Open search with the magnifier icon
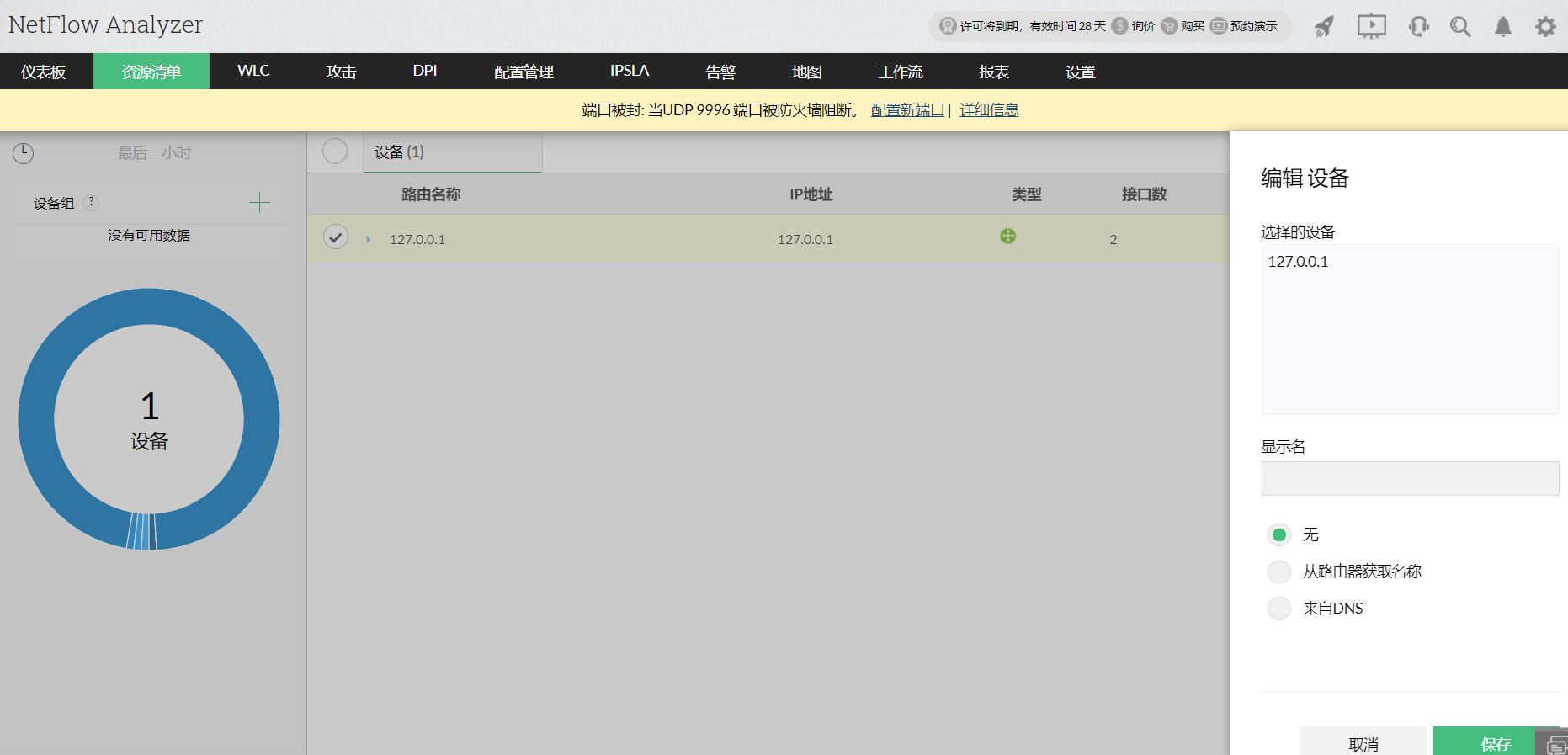The image size is (1568, 755). click(x=1460, y=27)
